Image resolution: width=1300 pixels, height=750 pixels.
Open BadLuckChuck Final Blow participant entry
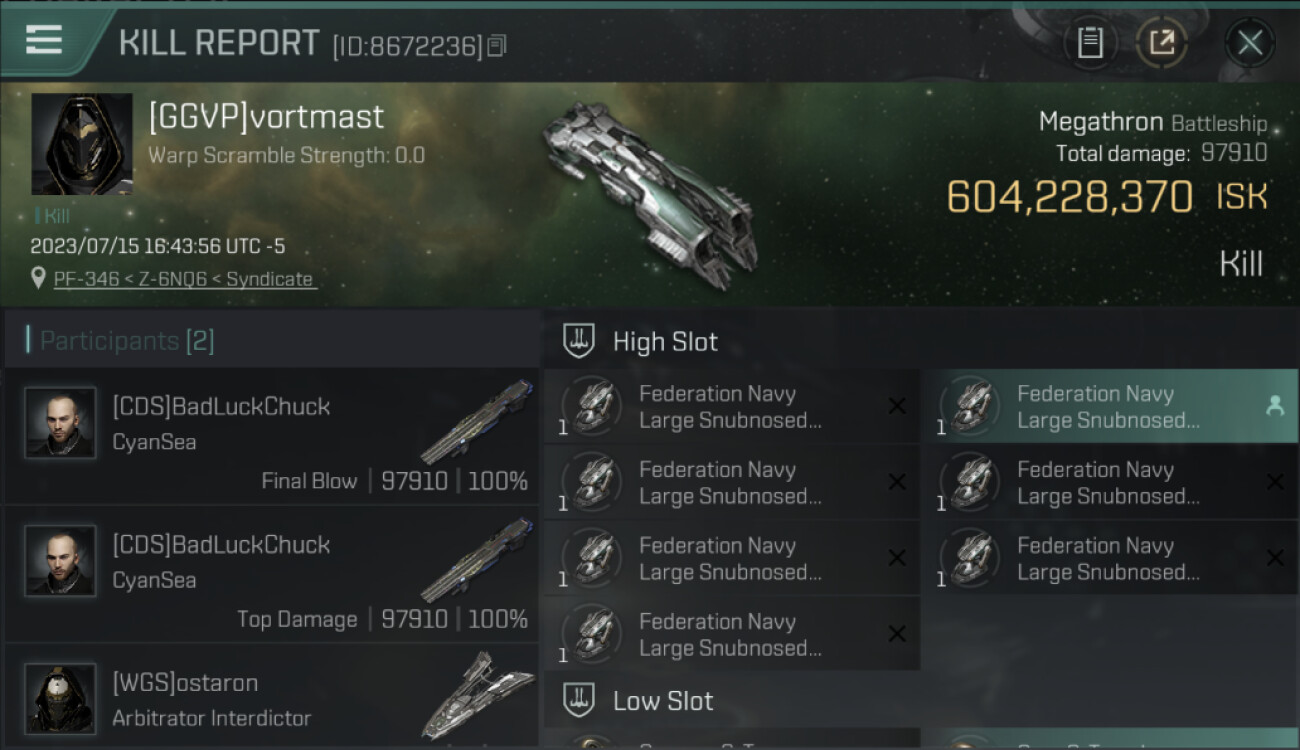click(272, 436)
